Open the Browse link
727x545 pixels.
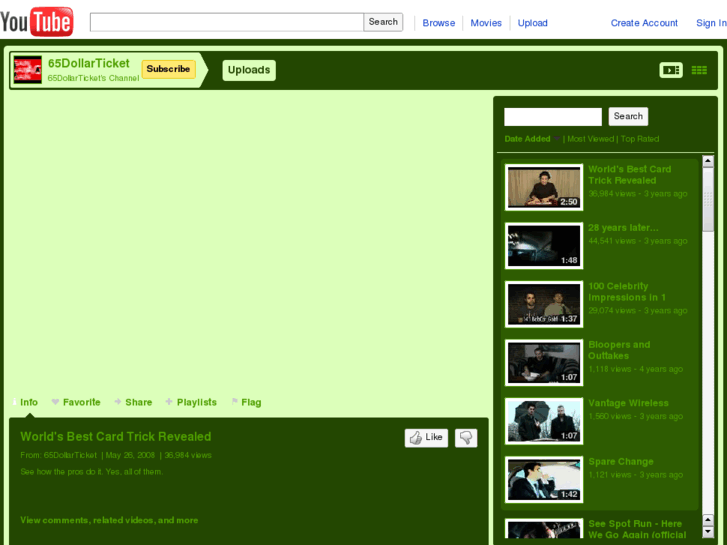pyautogui.click(x=439, y=23)
